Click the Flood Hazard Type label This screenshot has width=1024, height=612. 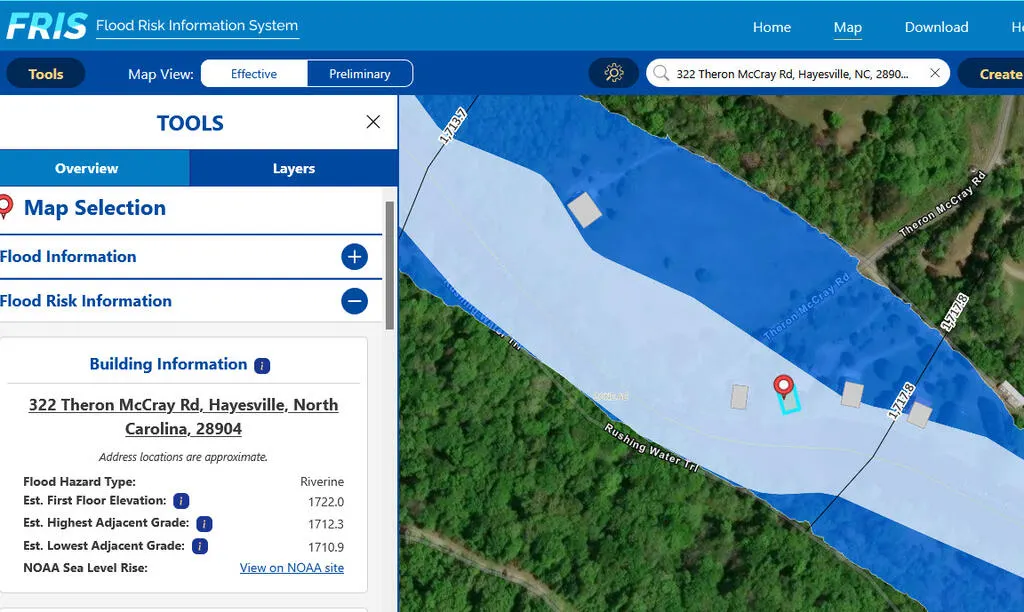tap(80, 482)
